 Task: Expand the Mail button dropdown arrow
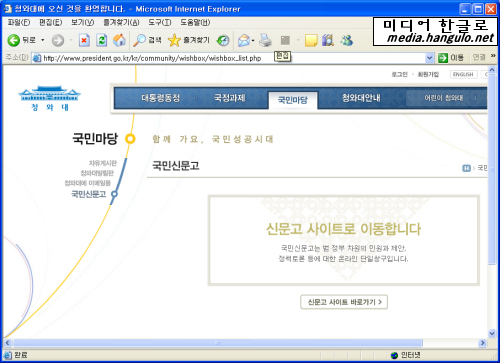(x=253, y=41)
